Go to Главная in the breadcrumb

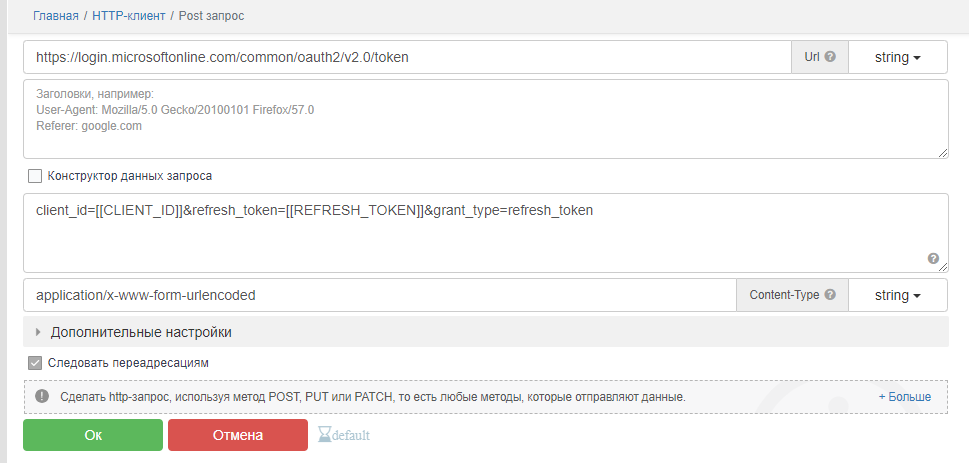[56, 17]
